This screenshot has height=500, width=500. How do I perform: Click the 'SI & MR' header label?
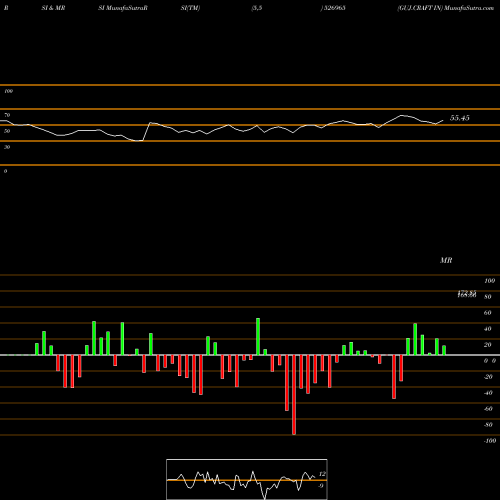[x=53, y=8]
